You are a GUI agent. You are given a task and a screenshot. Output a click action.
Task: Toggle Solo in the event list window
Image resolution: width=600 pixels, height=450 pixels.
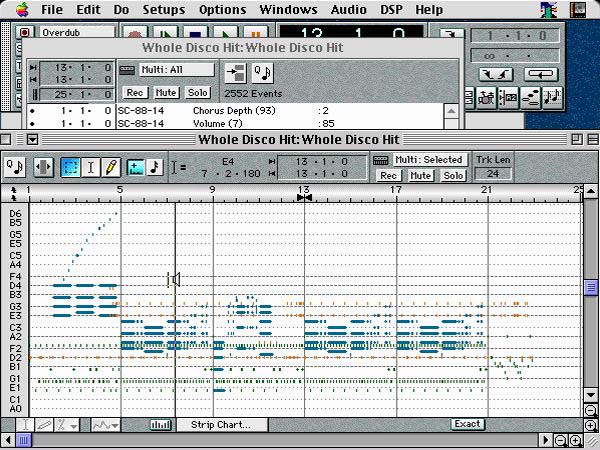pyautogui.click(x=198, y=92)
